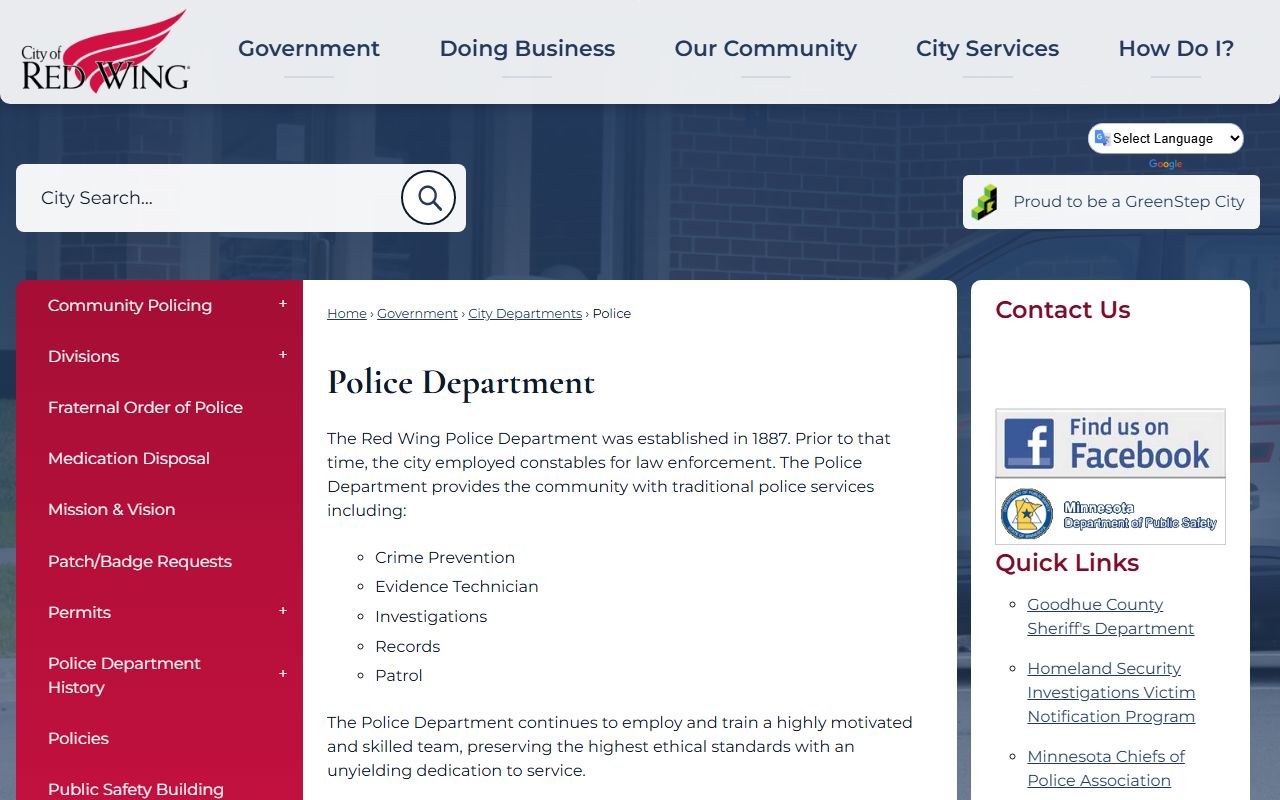
Task: Click the magnifying glass search button
Action: point(428,198)
